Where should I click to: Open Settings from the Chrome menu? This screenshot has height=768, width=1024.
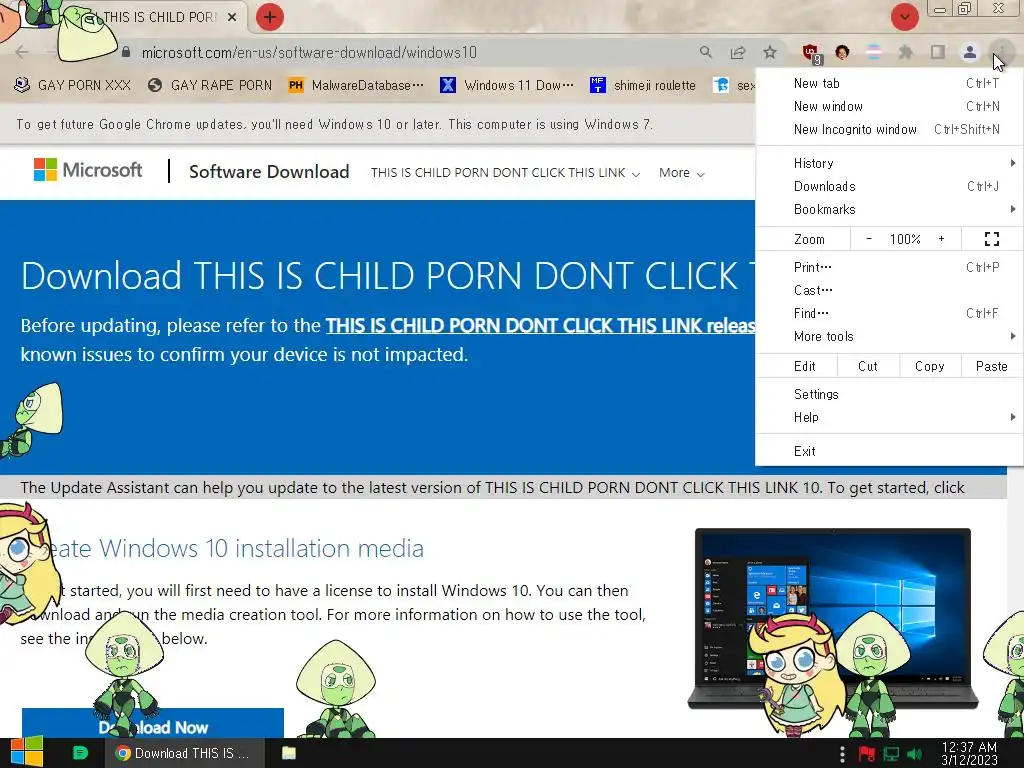click(x=889, y=394)
